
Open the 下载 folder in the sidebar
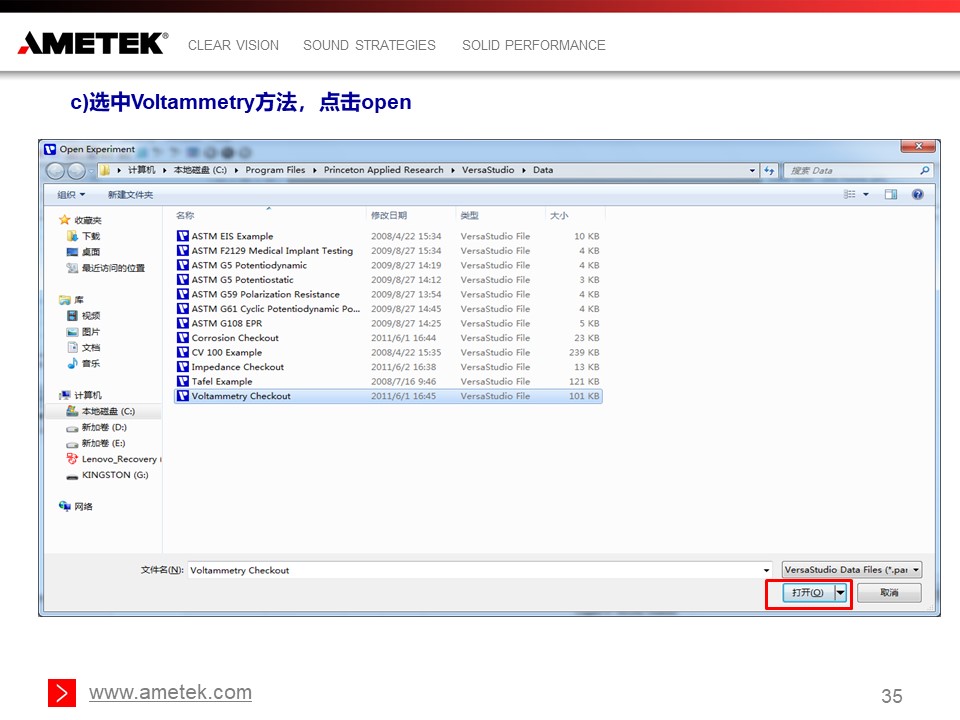(x=84, y=236)
